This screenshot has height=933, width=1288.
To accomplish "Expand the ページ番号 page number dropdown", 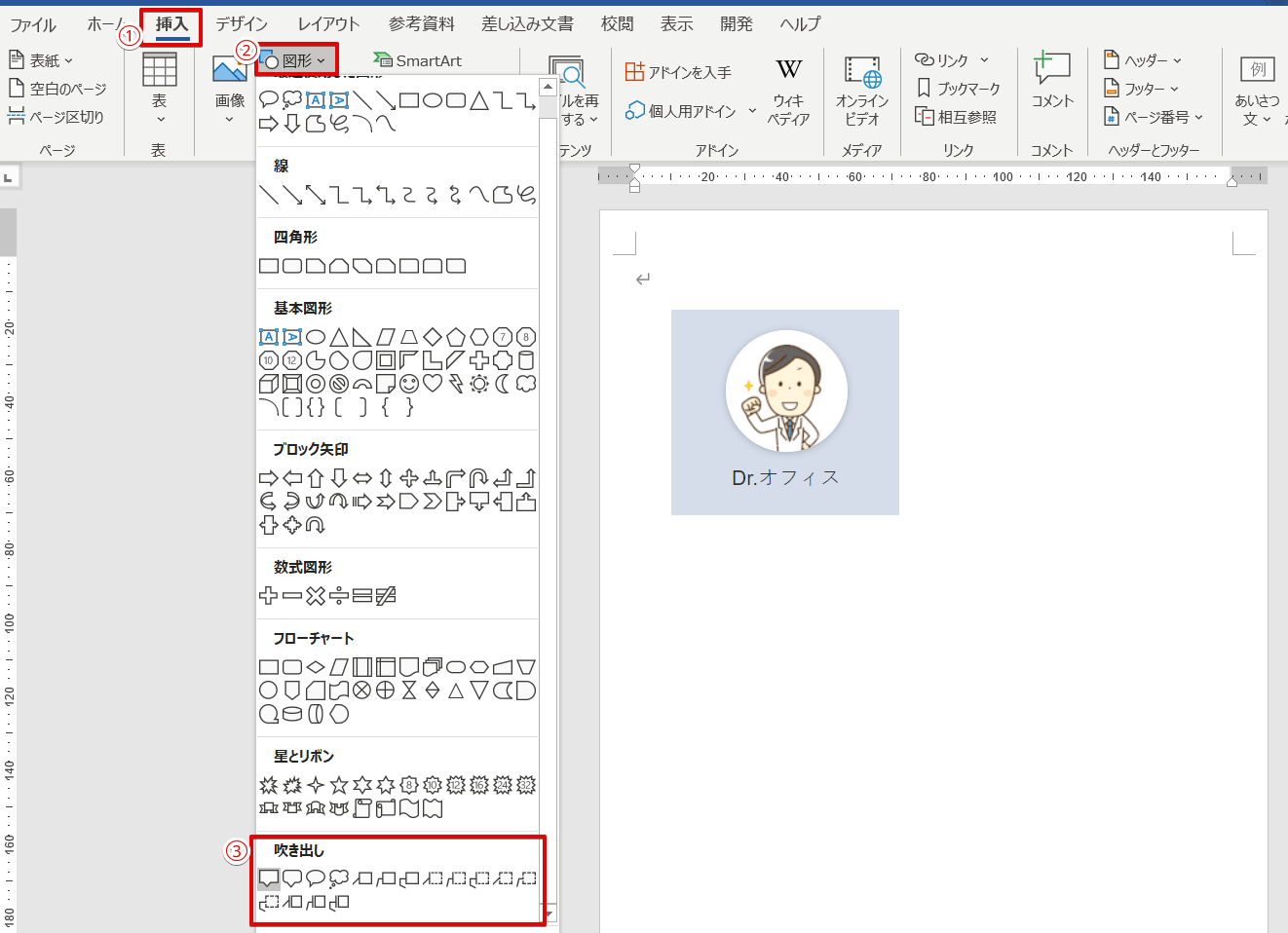I will click(x=1155, y=117).
